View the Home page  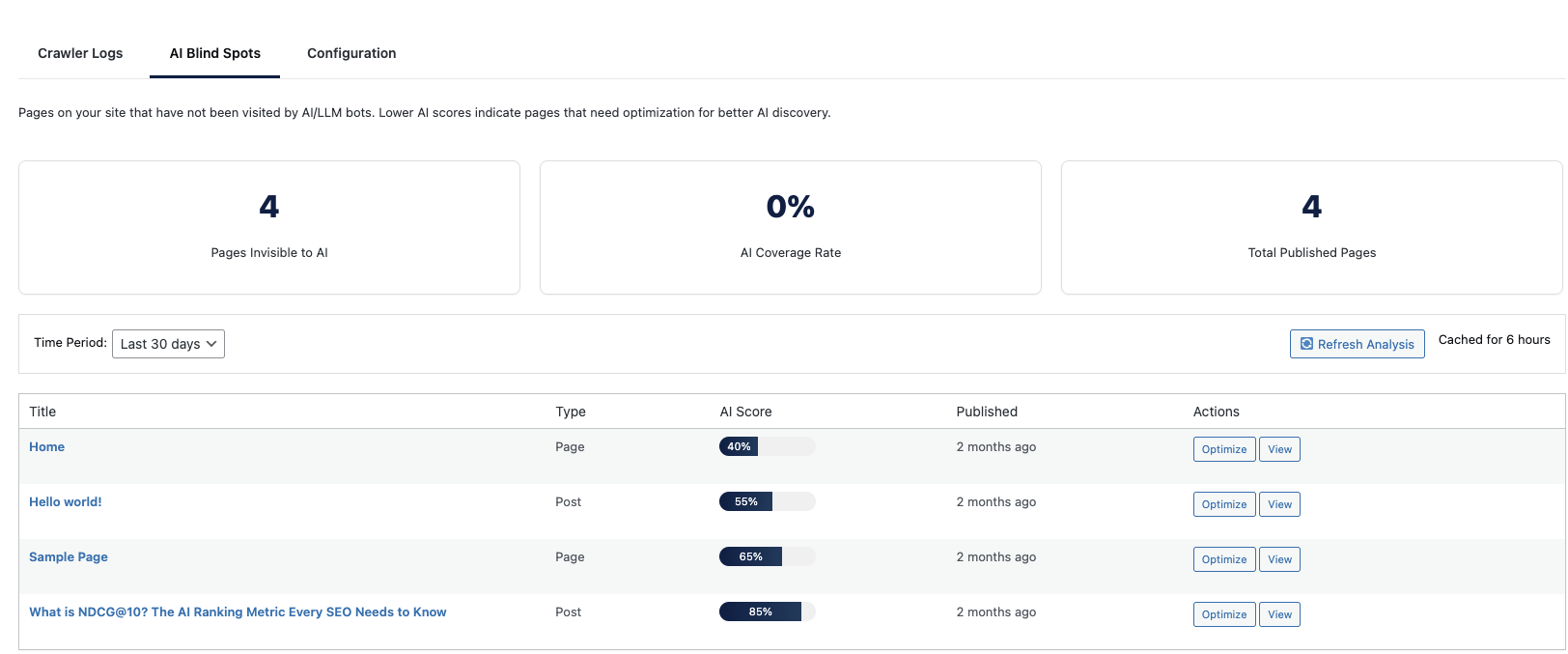pyautogui.click(x=1279, y=449)
